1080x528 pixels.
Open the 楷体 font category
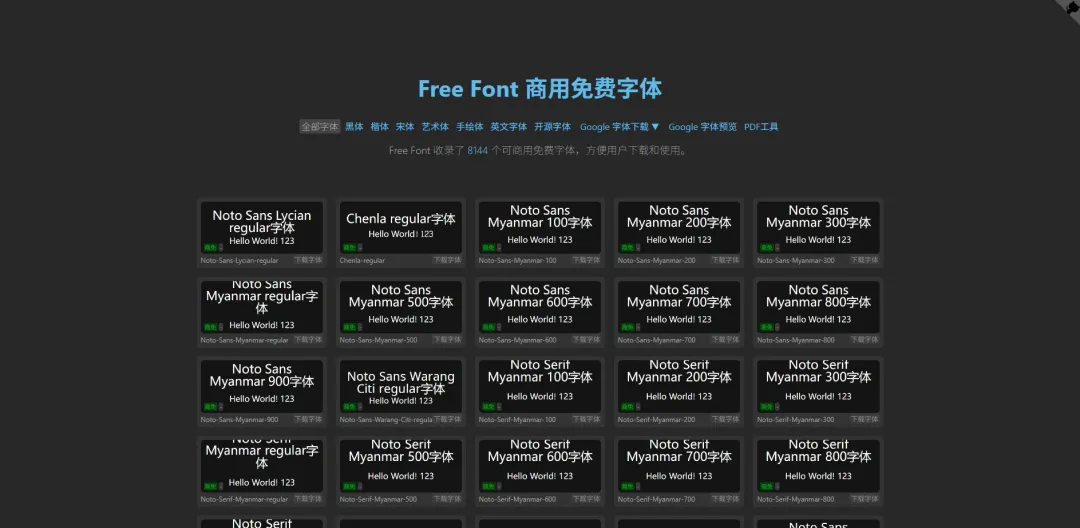[380, 127]
